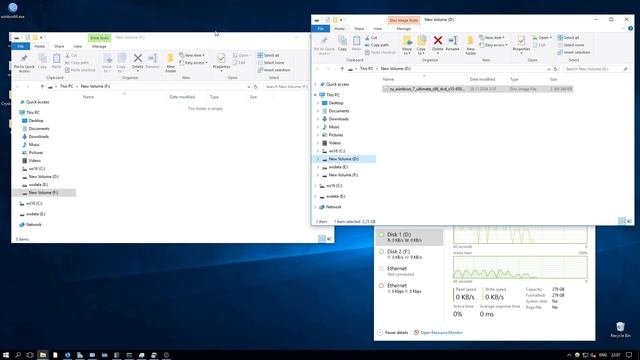Click Fewer details in Task Manager
This screenshot has width=640, height=360.
tap(393, 333)
